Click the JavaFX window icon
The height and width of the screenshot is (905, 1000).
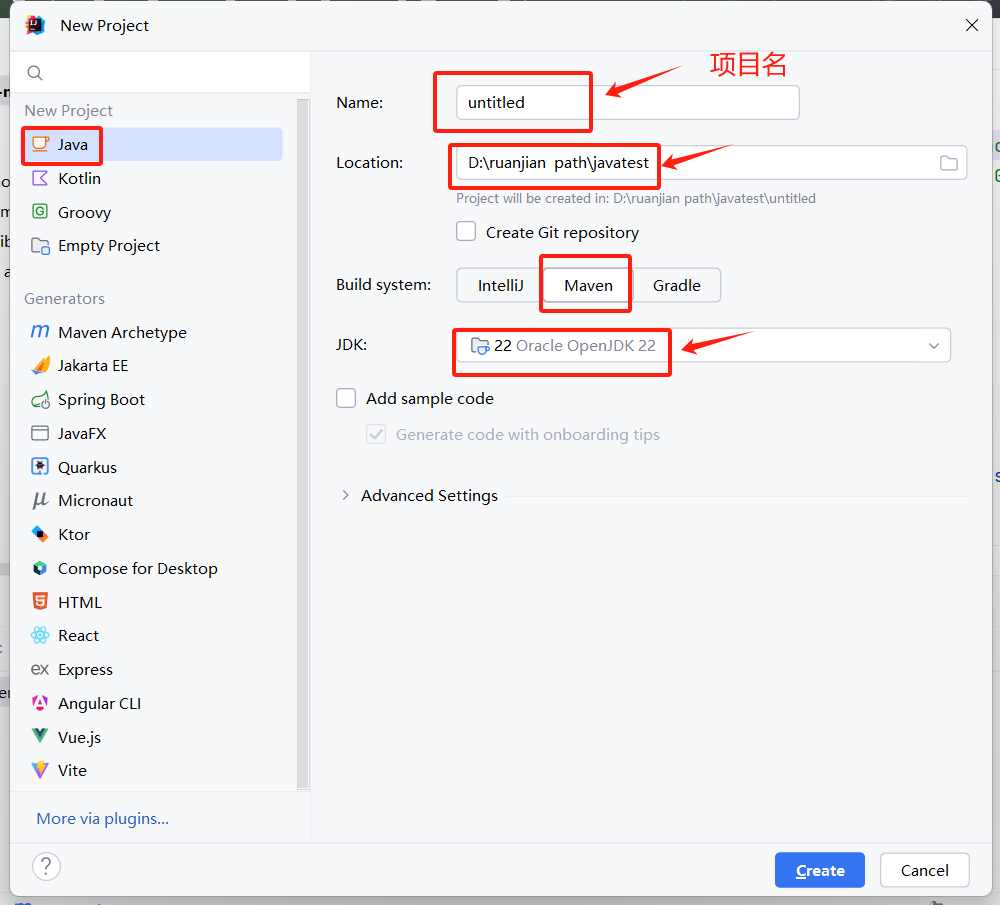(40, 433)
